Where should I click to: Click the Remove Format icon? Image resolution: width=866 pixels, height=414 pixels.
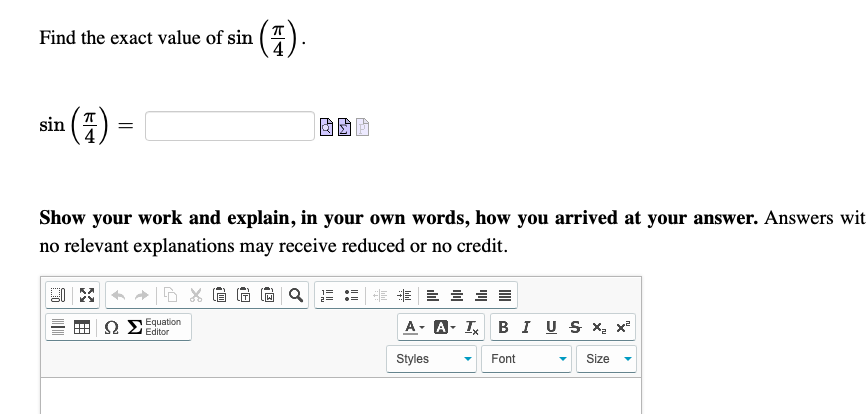point(472,327)
